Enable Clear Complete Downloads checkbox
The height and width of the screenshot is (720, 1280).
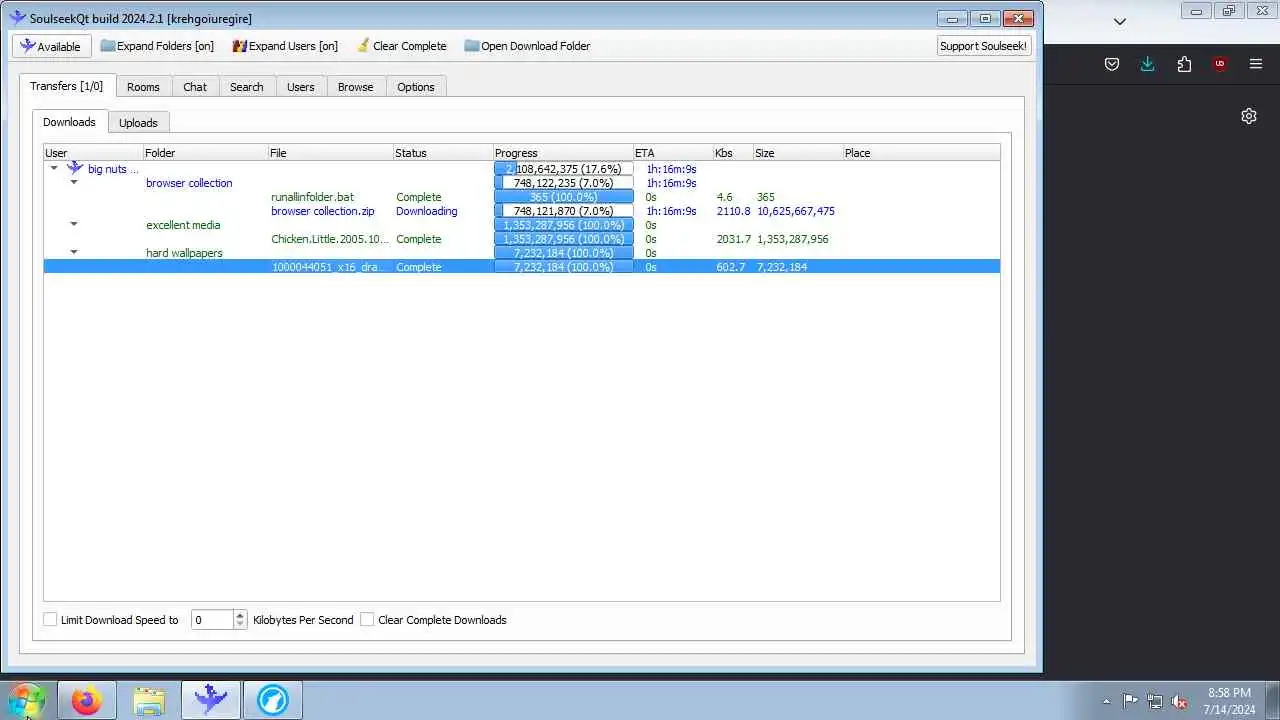pyautogui.click(x=367, y=620)
